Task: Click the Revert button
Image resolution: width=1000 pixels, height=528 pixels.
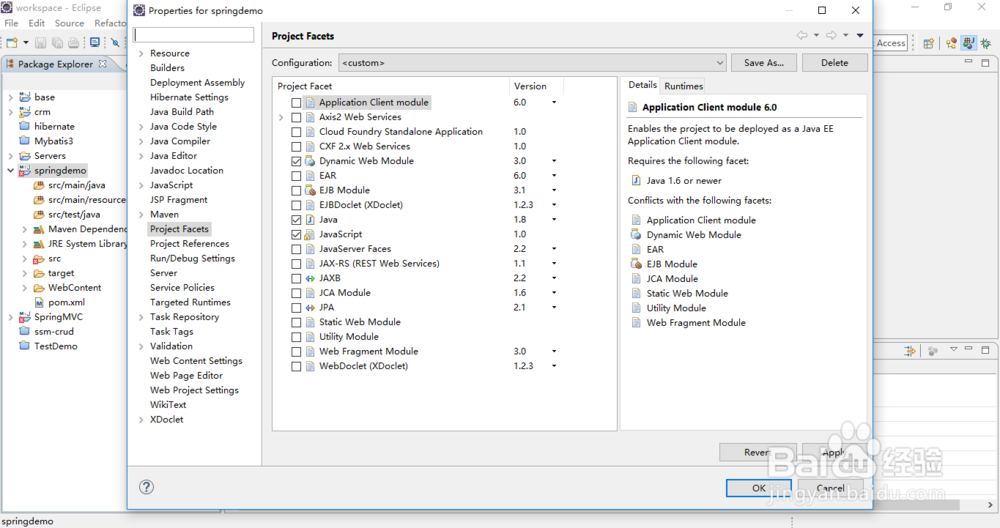Action: pos(757,452)
